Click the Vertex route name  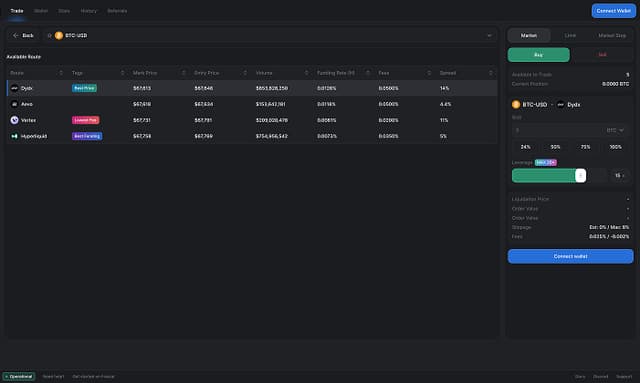click(x=28, y=120)
